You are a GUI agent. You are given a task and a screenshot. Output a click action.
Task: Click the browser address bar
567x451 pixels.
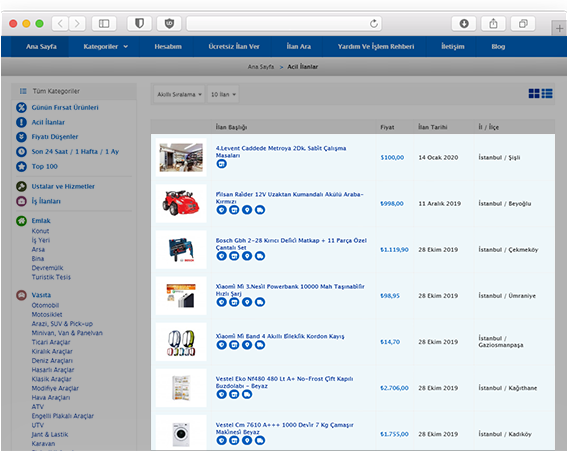pyautogui.click(x=284, y=24)
